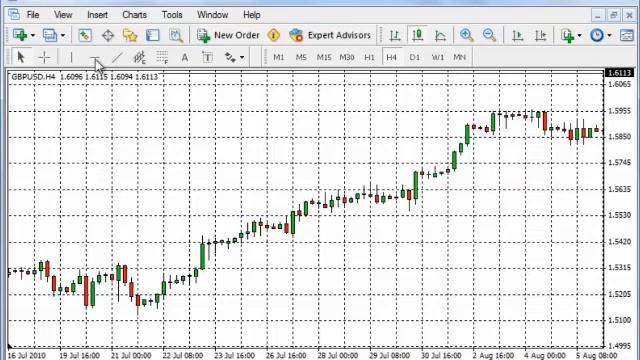Open the Help menu
The height and width of the screenshot is (360, 640).
tap(251, 15)
